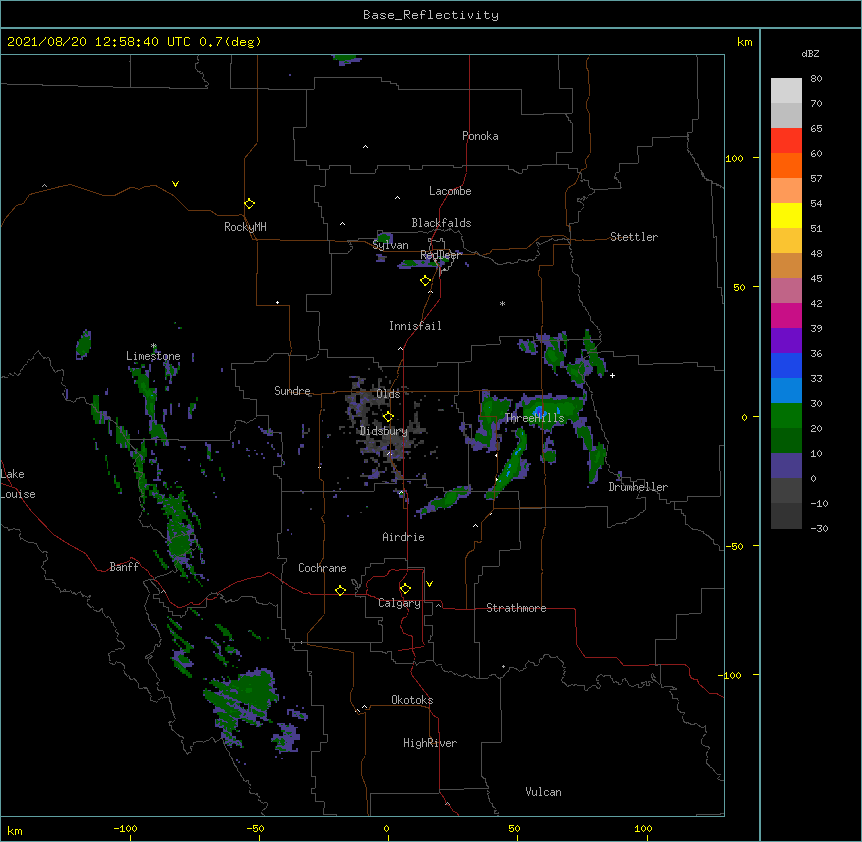Click the Lacombe city label
This screenshot has height=842, width=862.
pos(450,191)
